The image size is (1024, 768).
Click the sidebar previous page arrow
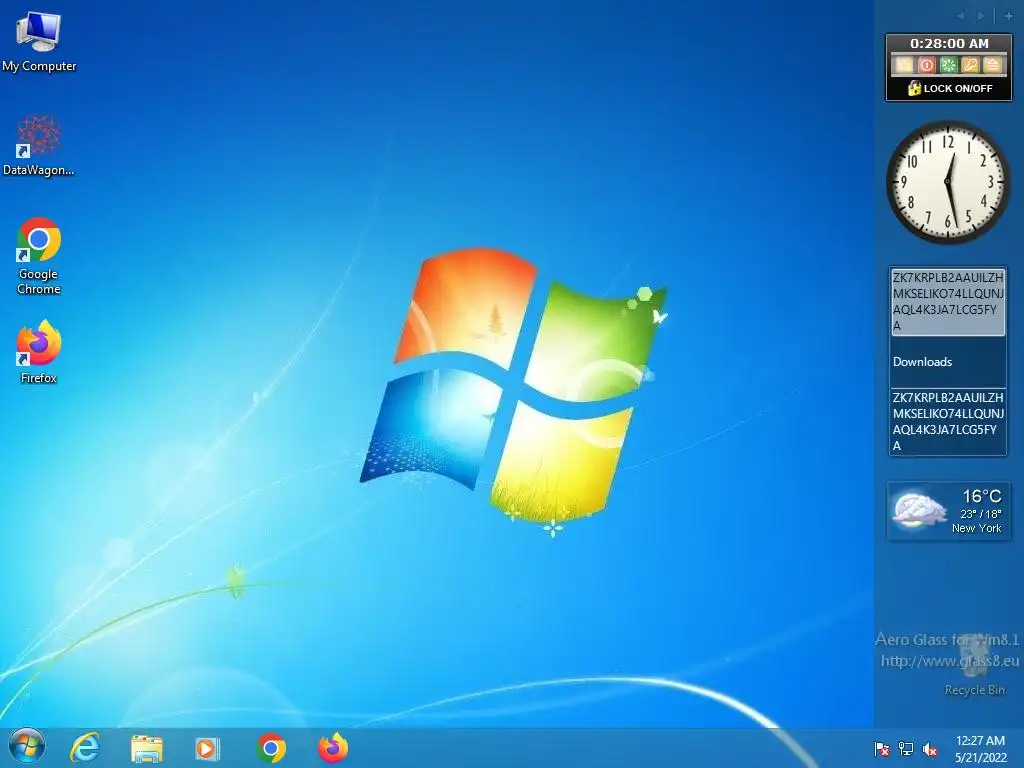tap(961, 16)
